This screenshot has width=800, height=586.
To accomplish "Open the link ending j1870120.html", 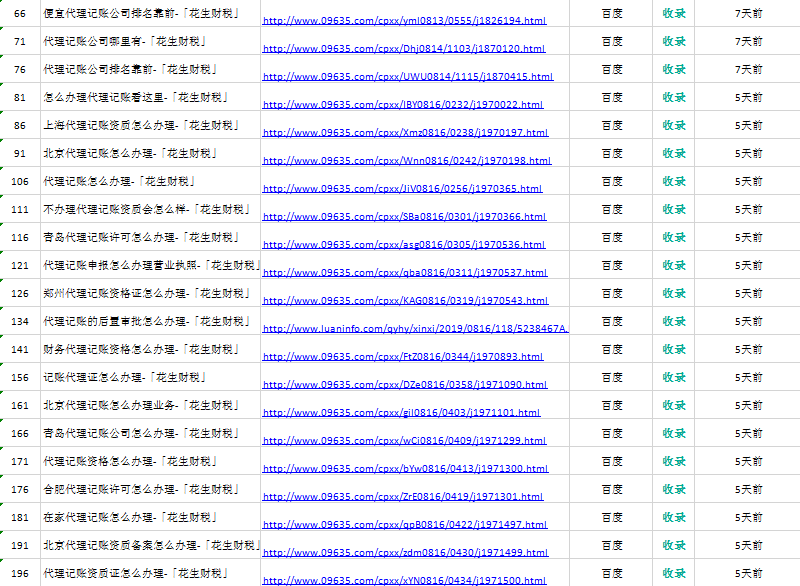I will 404,49.
